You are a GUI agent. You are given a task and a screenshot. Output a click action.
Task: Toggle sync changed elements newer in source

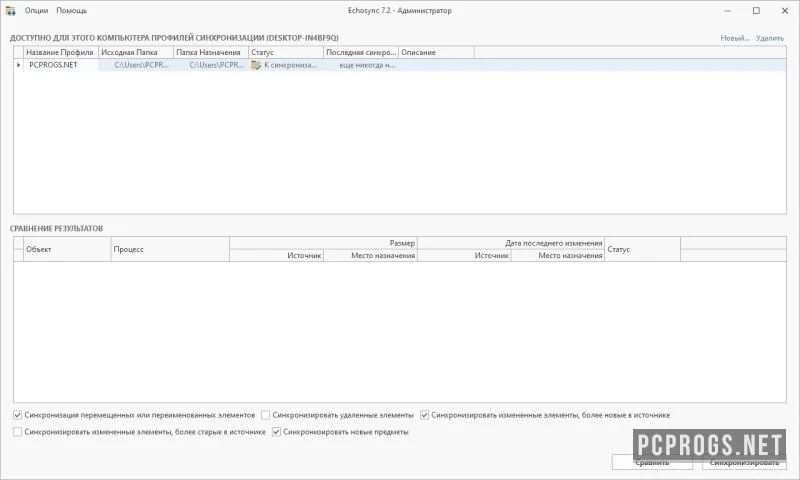pos(424,415)
